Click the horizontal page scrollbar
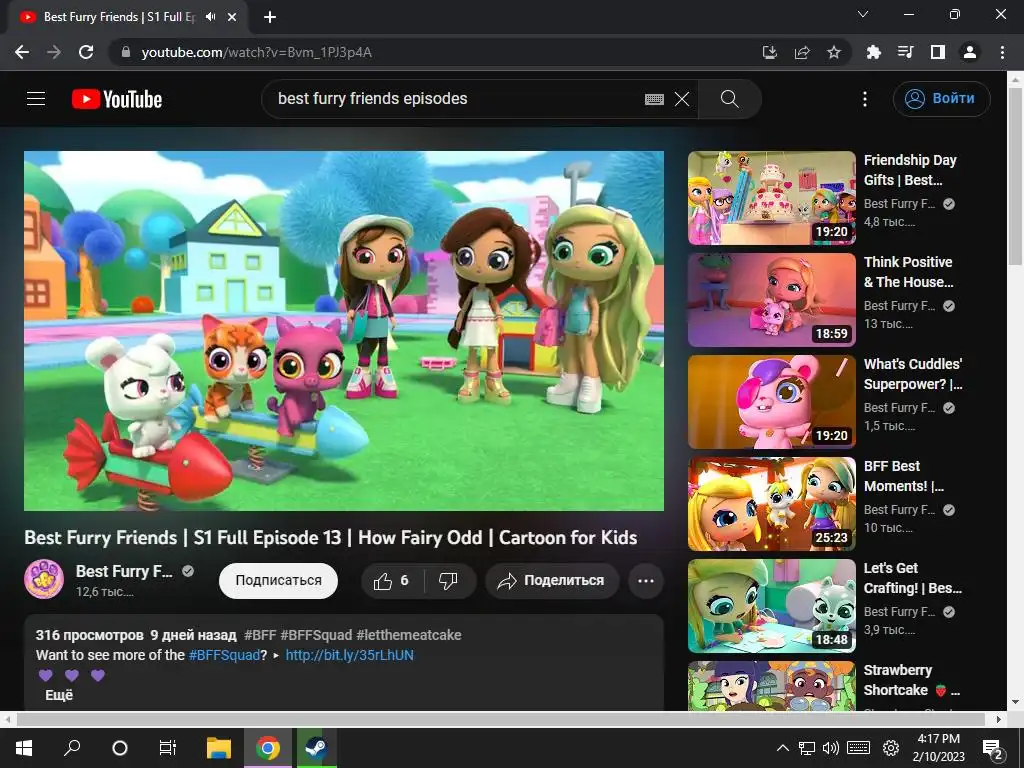The width and height of the screenshot is (1024, 768). click(x=500, y=719)
